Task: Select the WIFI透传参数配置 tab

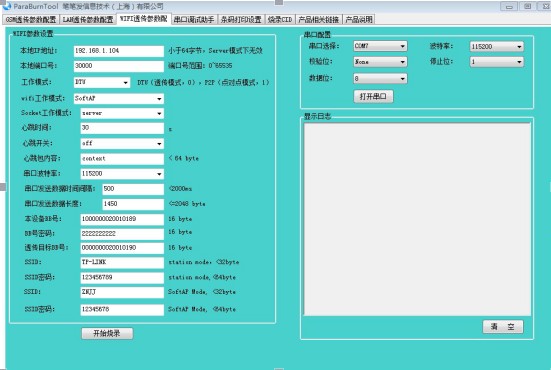Action: click(144, 19)
